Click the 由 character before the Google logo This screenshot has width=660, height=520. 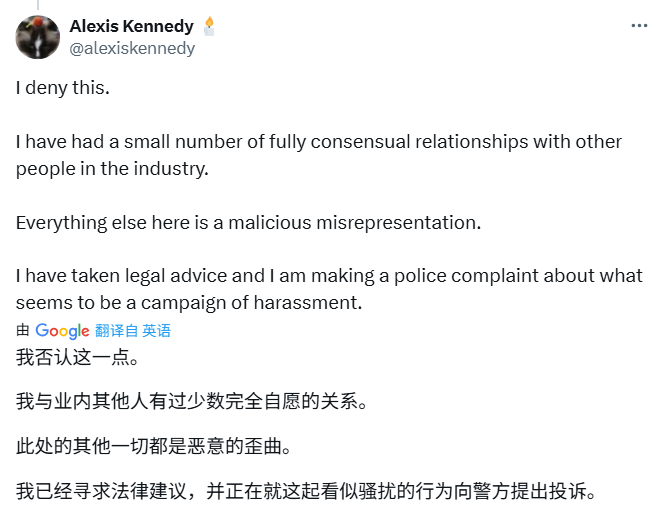tap(23, 331)
